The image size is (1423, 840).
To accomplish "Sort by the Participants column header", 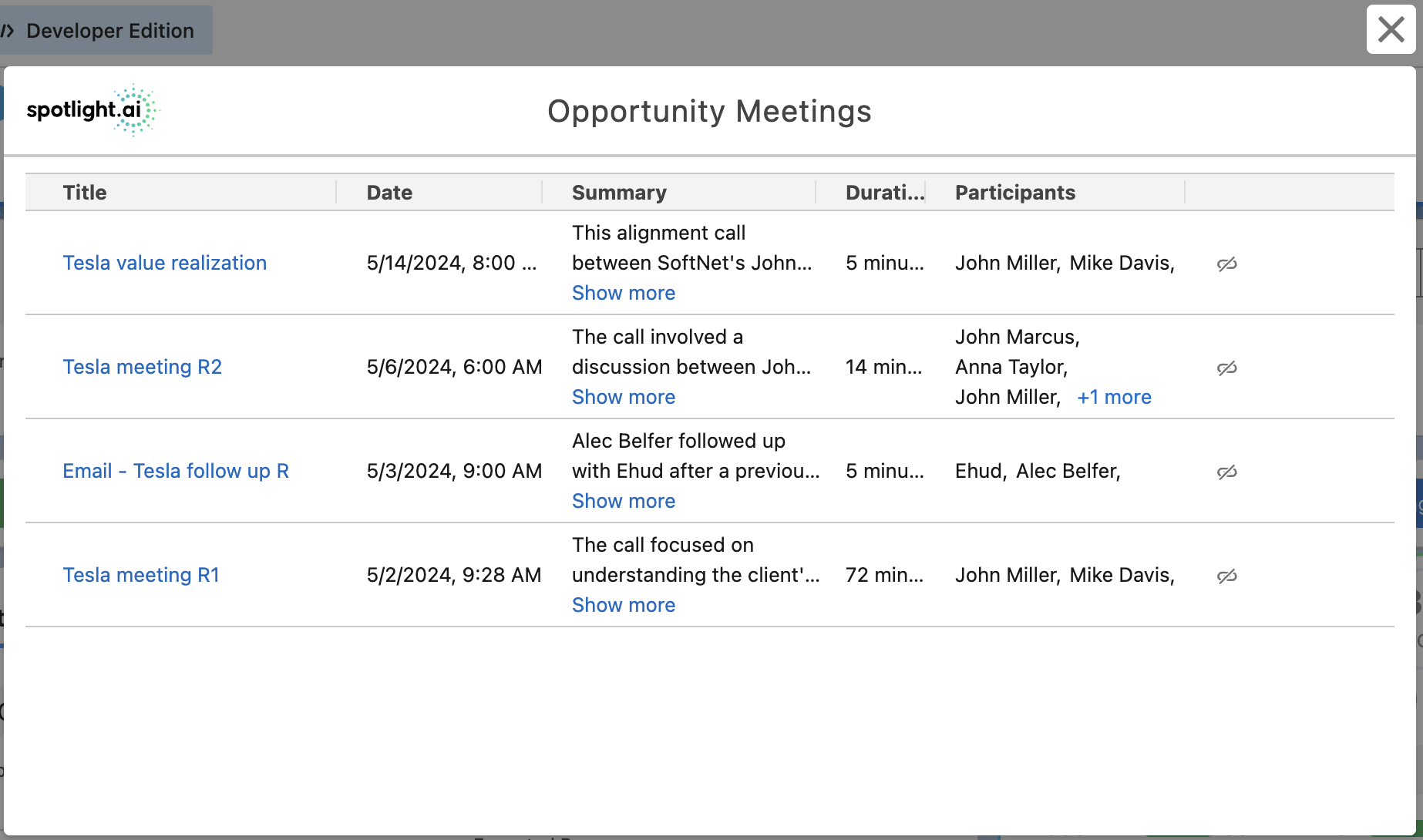I will pos(1015,193).
